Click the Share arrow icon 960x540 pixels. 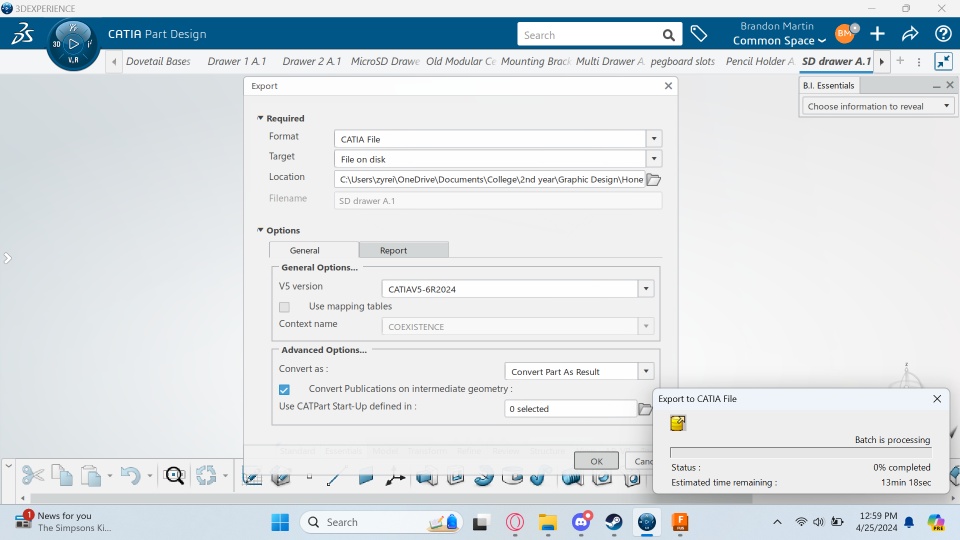pos(910,34)
